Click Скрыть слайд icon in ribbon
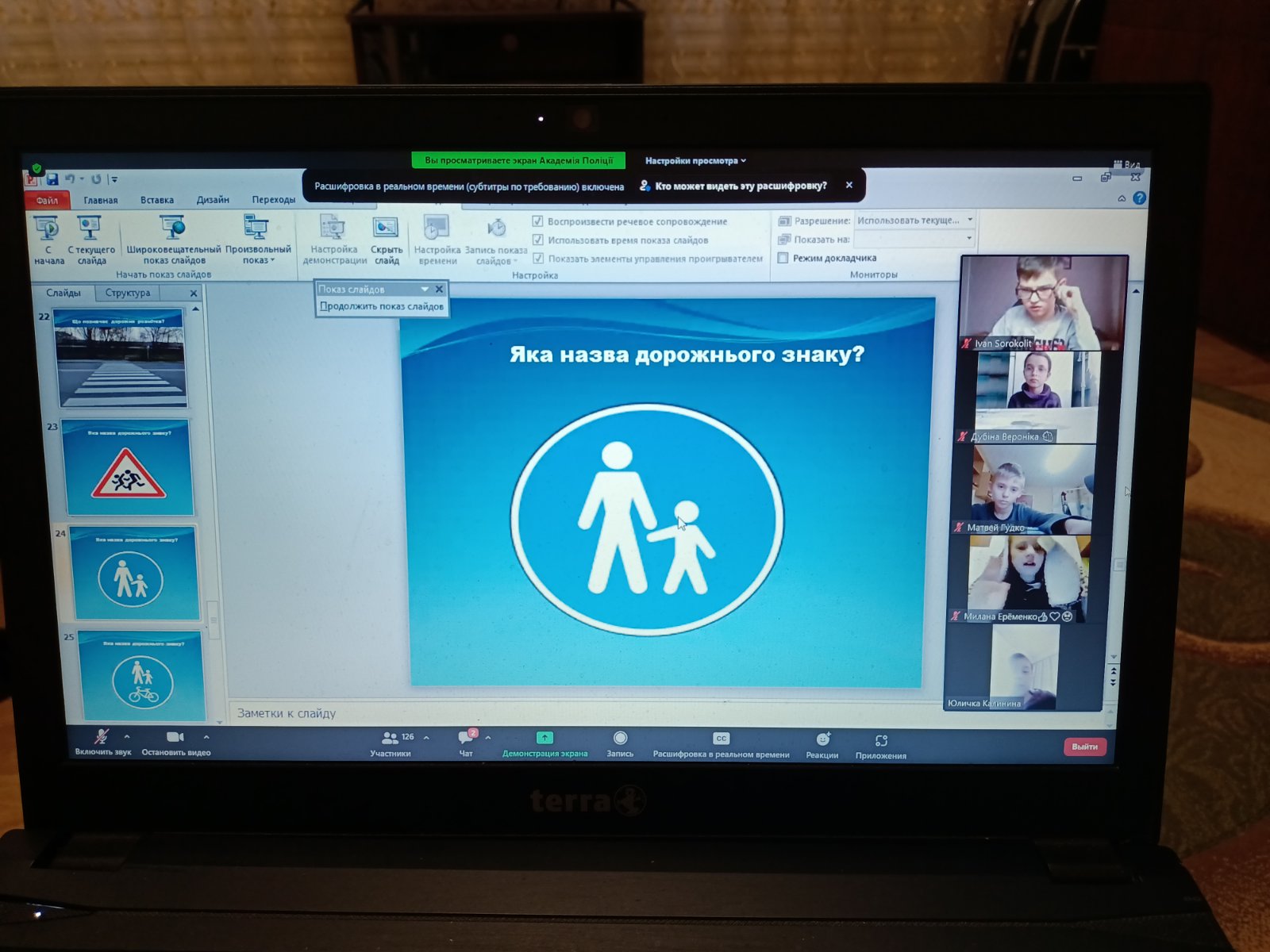Image resolution: width=1270 pixels, height=952 pixels. coord(386,228)
